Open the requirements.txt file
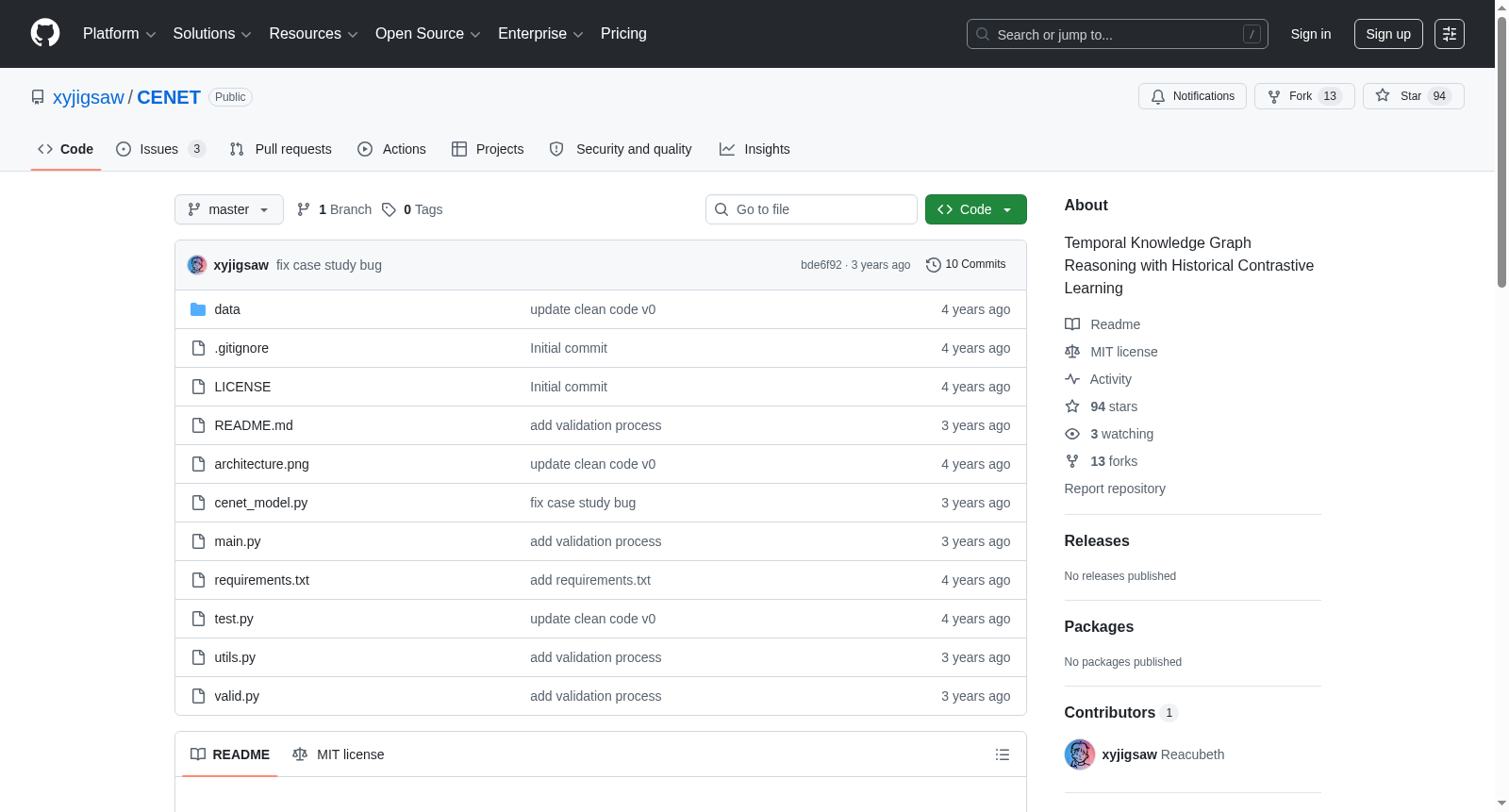Screen dimensions: 1509x812 click(x=262, y=580)
